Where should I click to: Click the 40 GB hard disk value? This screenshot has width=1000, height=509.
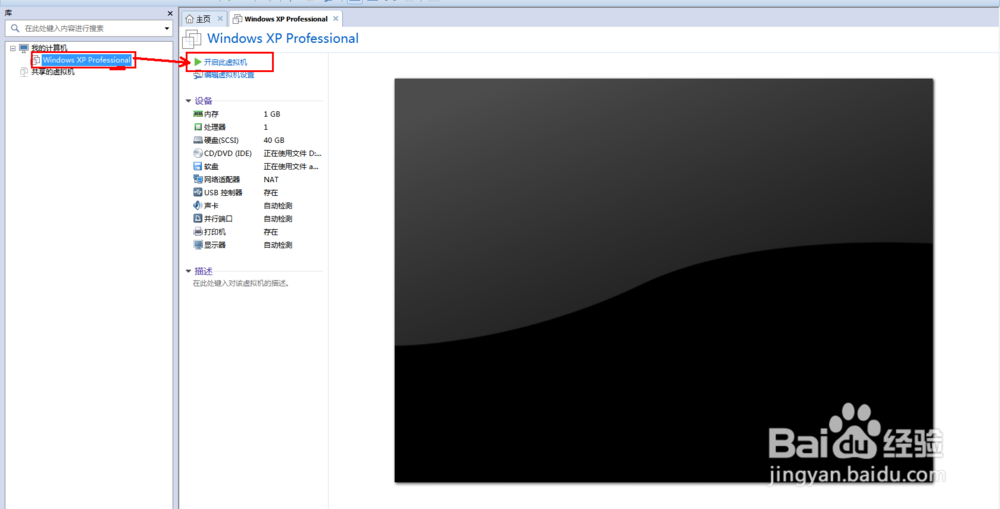(x=274, y=140)
